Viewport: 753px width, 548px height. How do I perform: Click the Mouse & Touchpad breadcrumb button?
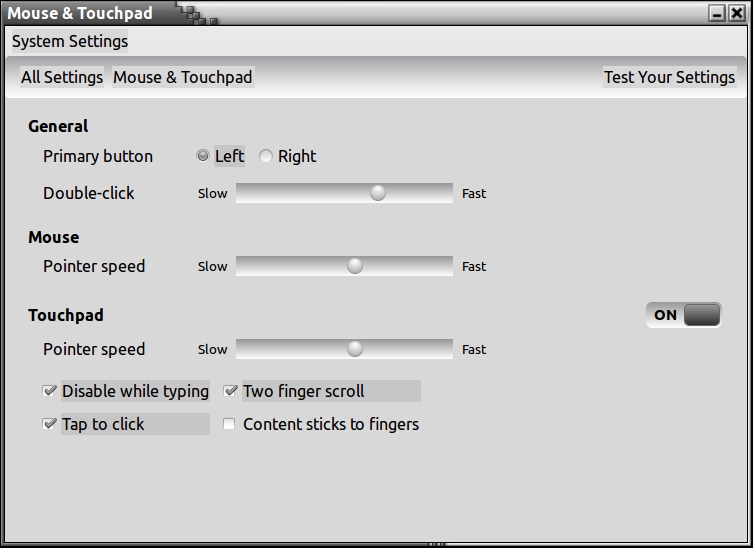tap(183, 77)
